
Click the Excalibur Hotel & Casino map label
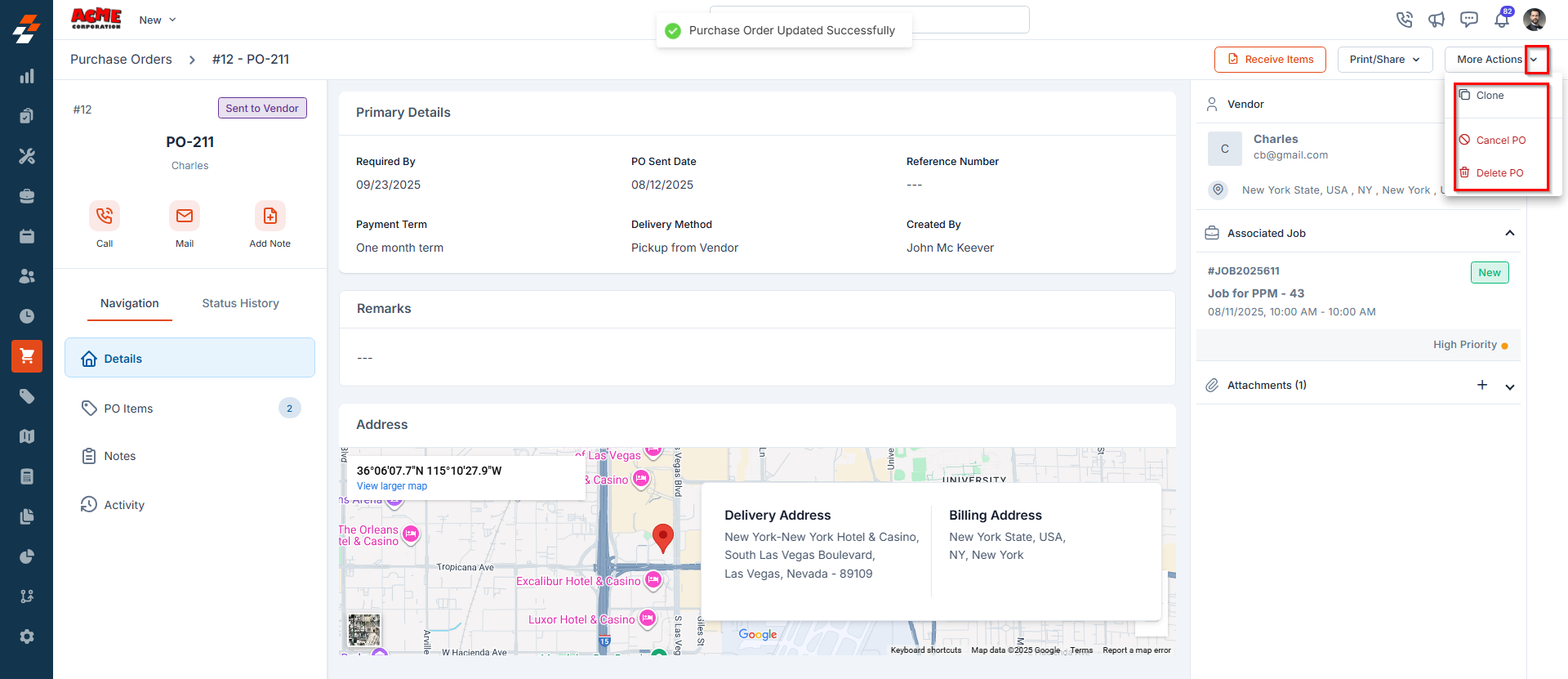pos(578,581)
